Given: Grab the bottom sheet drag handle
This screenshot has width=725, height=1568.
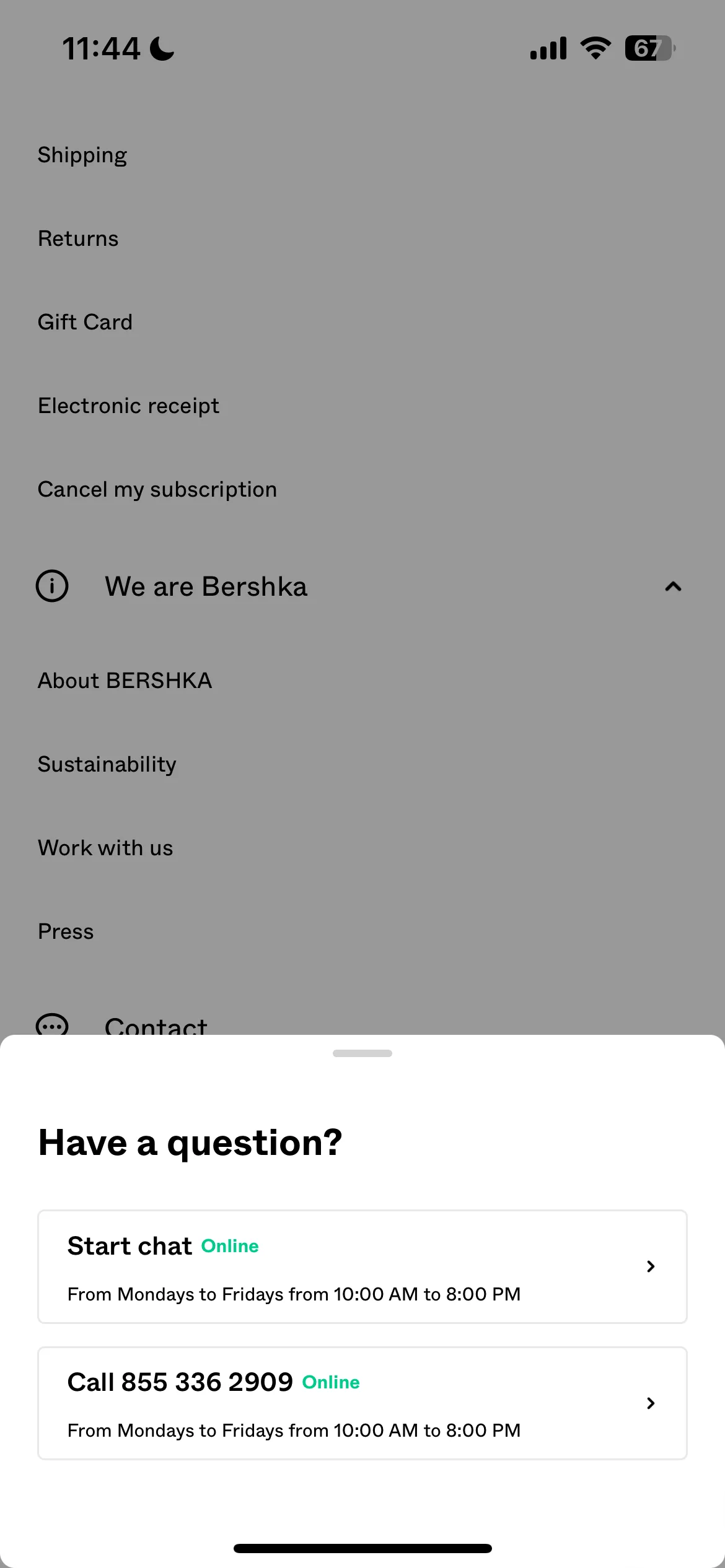Looking at the screenshot, I should point(362,1053).
